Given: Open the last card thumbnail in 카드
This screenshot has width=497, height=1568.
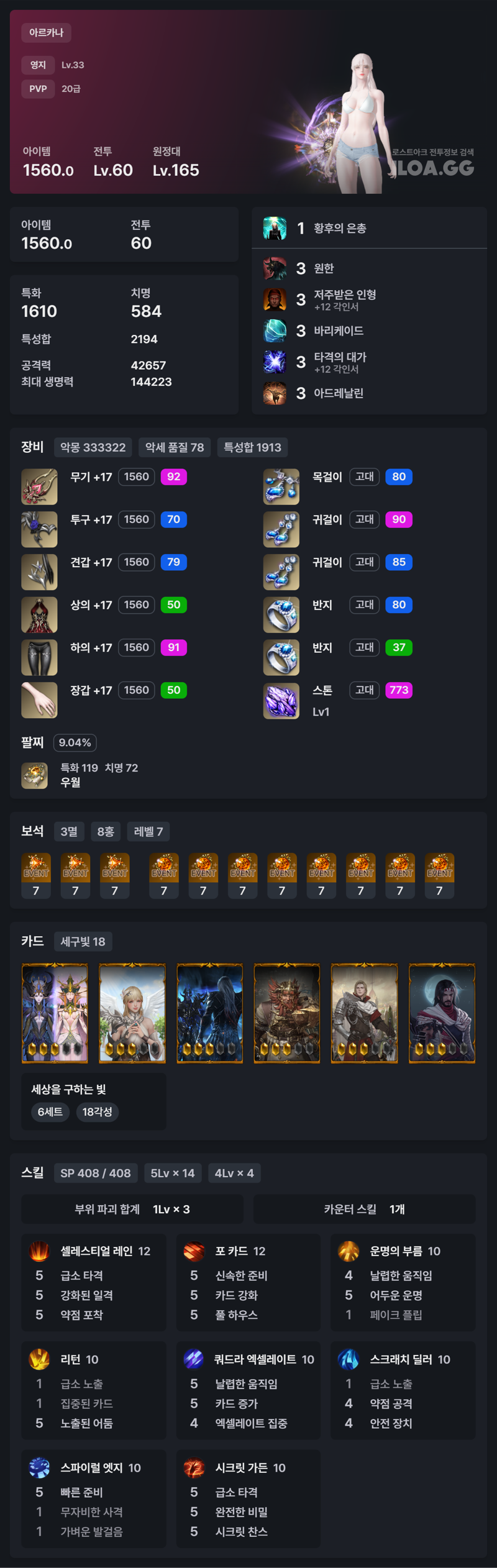Looking at the screenshot, I should point(442,1013).
